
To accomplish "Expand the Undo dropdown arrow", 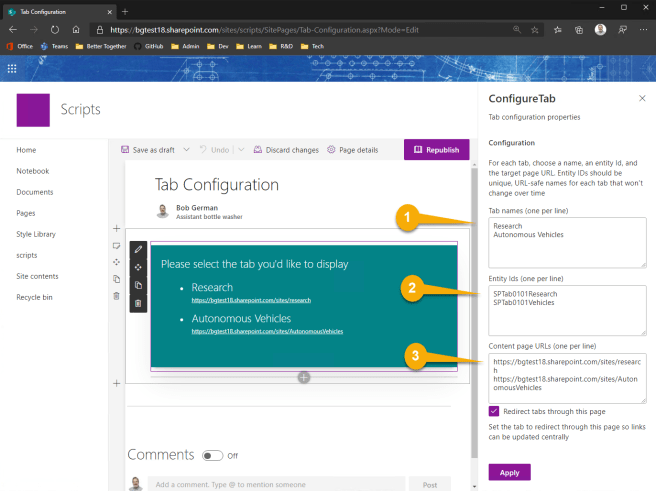I will (241, 150).
